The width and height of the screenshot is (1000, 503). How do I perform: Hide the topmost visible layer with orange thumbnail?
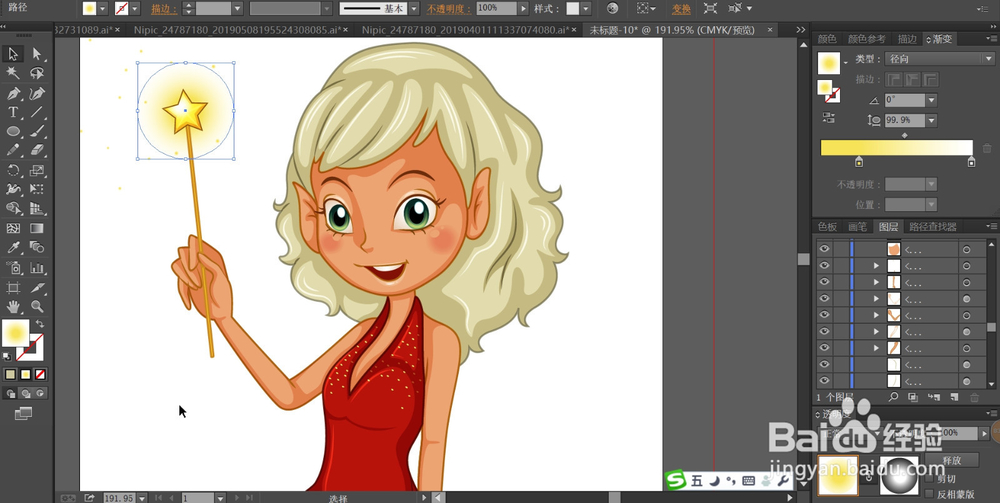[824, 249]
